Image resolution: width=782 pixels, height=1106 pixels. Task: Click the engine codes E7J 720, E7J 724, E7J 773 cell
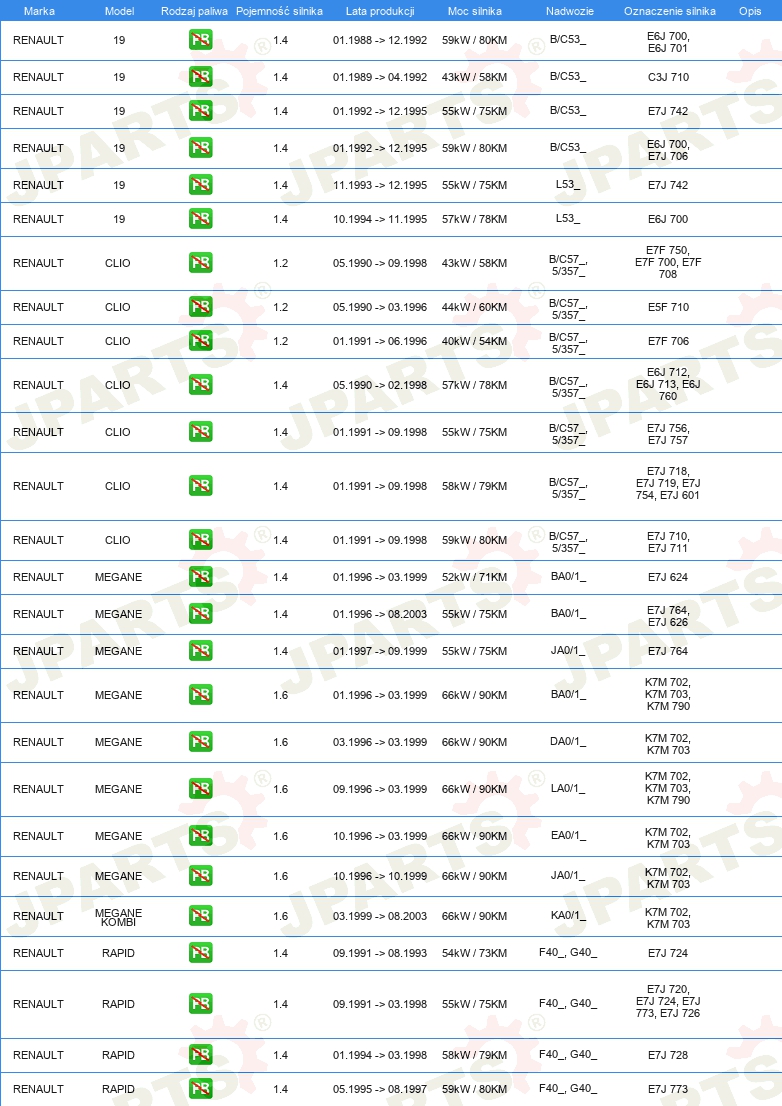click(x=668, y=1001)
